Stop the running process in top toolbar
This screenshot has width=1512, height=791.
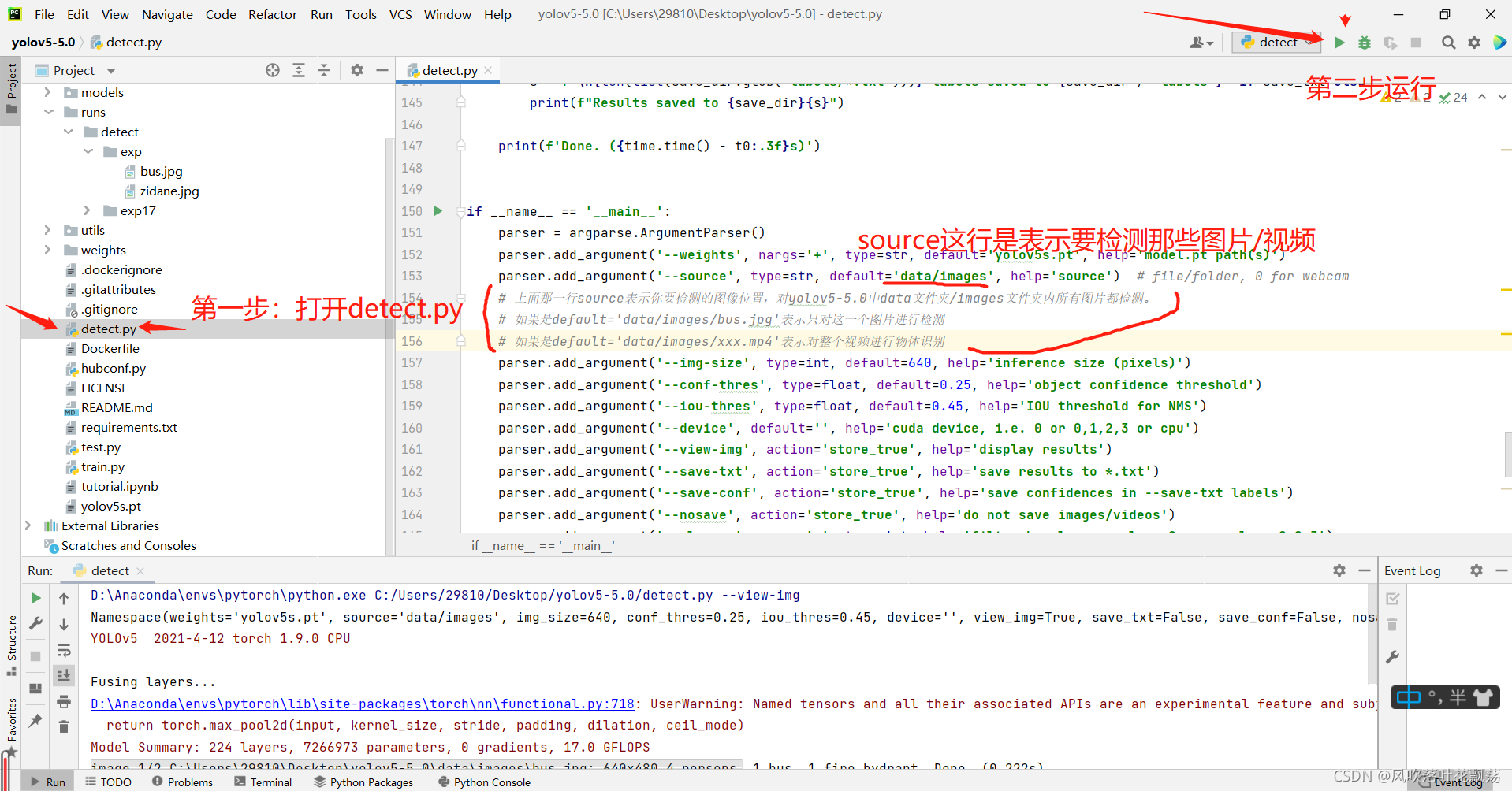(1416, 43)
